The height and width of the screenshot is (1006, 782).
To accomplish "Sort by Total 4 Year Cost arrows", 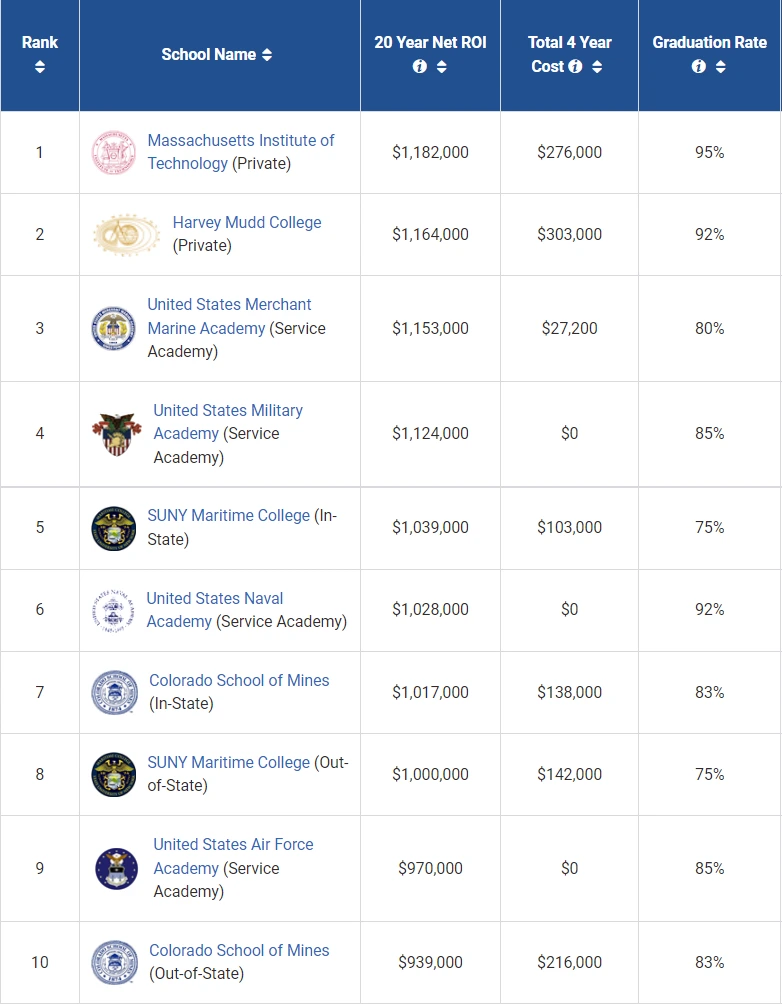I will (x=597, y=67).
